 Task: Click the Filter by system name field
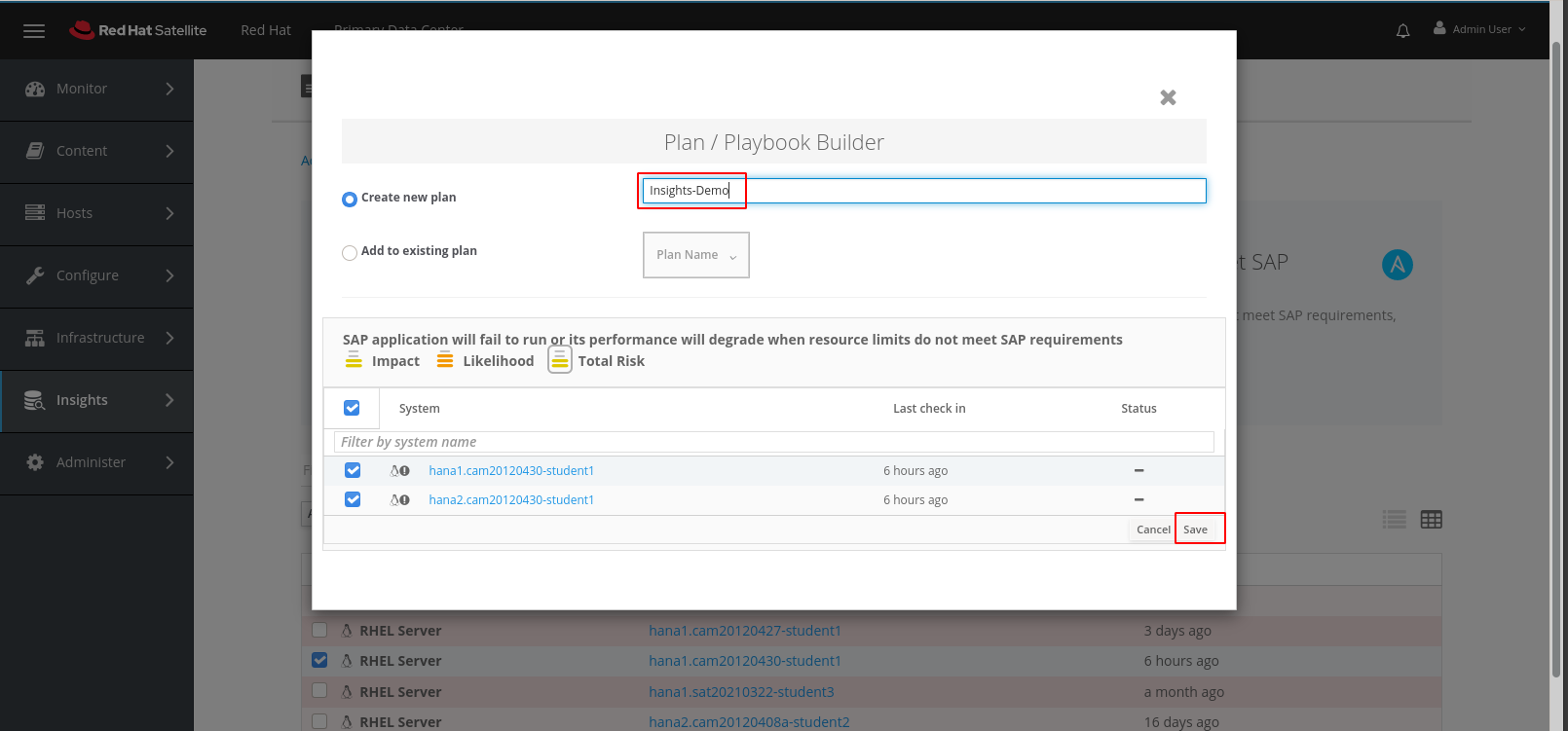[774, 442]
